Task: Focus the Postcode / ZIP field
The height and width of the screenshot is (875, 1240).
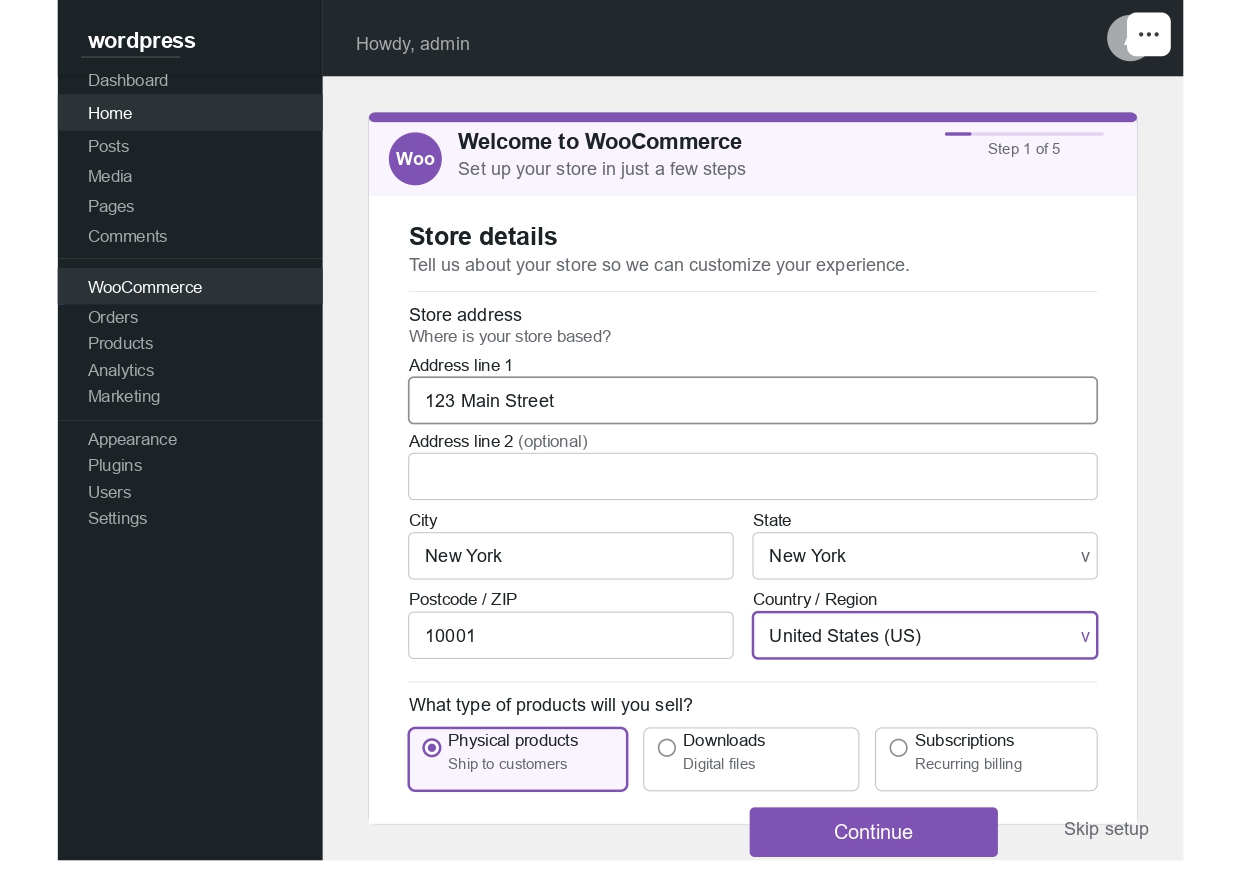Action: coord(571,636)
